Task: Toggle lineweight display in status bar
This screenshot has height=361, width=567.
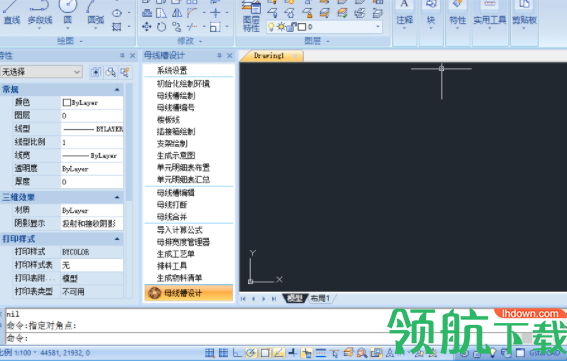Action: [x=320, y=353]
